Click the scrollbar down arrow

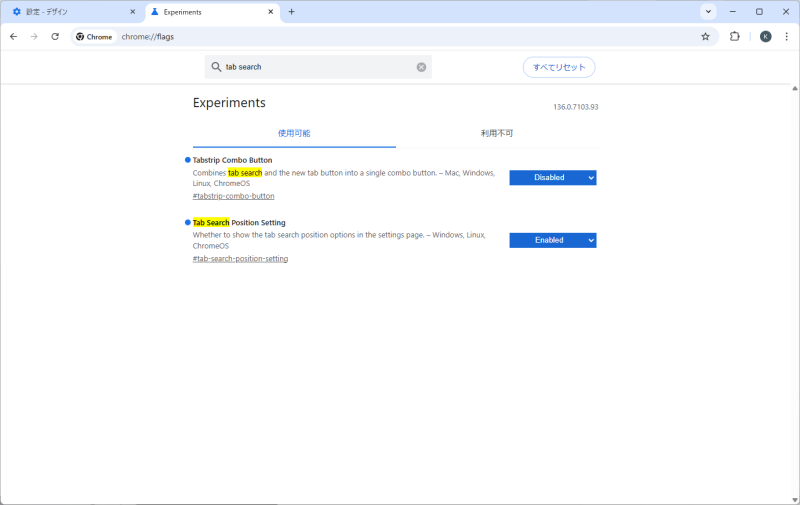[795, 500]
